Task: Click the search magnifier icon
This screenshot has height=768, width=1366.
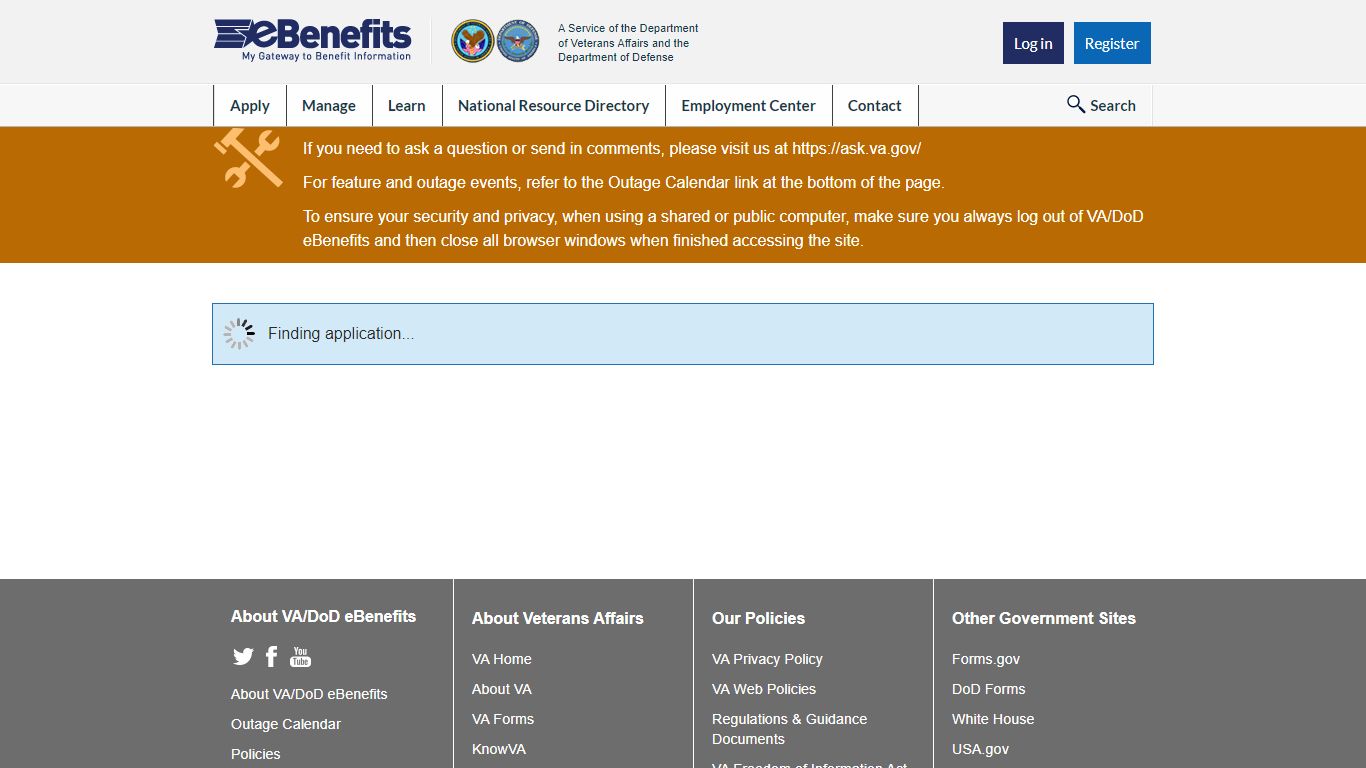Action: click(1076, 104)
